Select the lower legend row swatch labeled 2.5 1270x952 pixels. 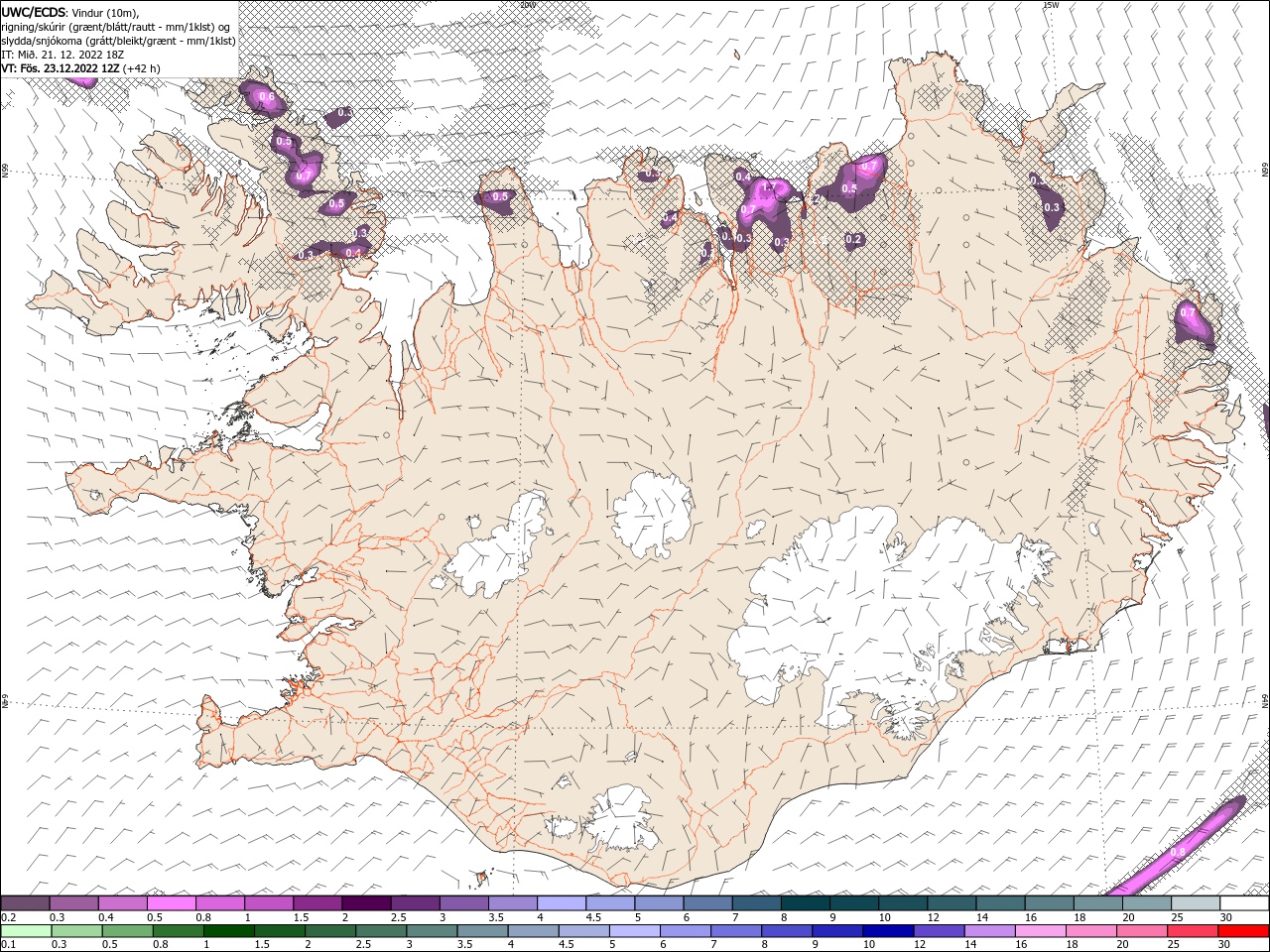(x=381, y=931)
